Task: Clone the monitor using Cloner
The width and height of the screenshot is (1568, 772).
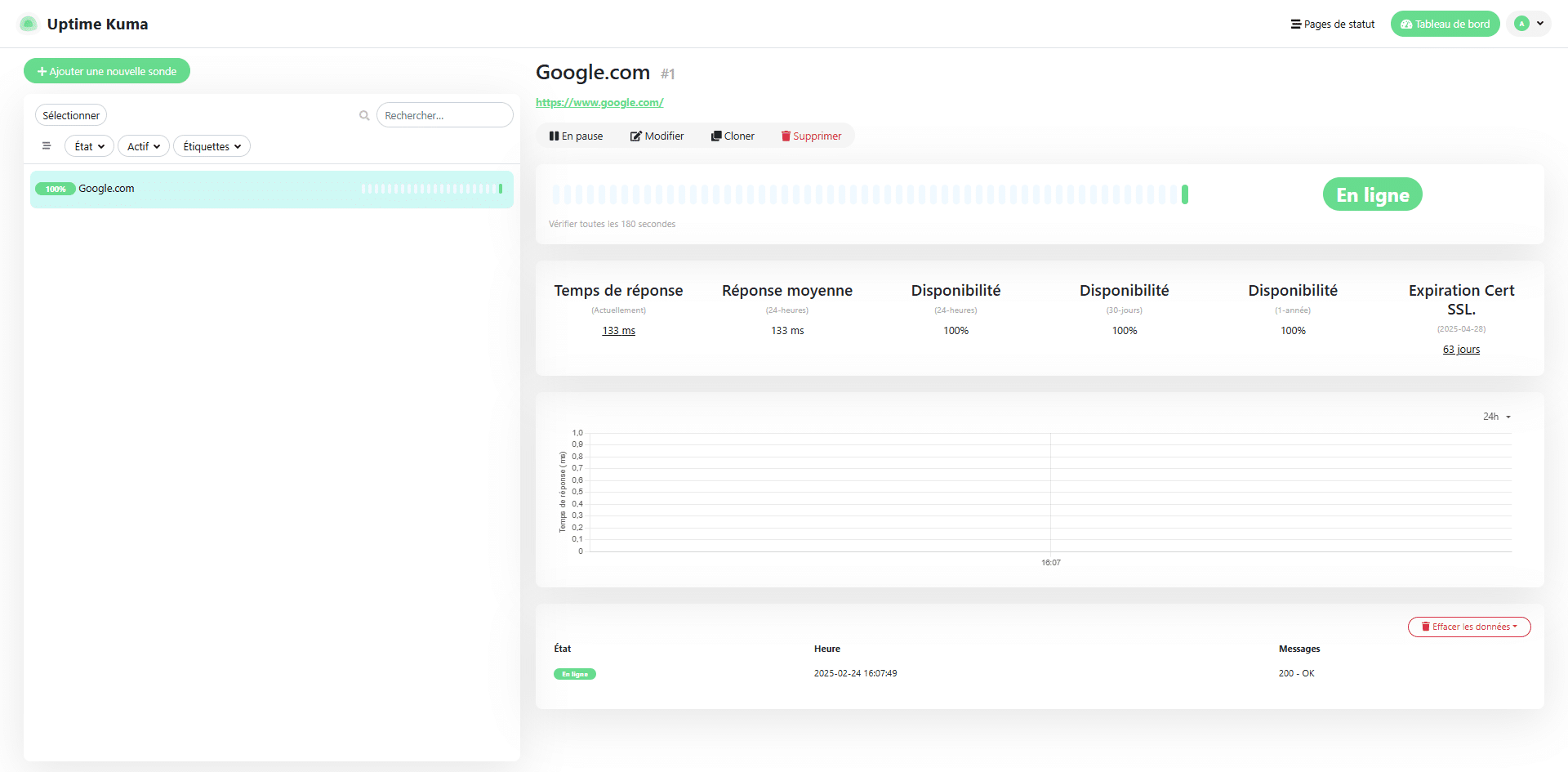Action: pyautogui.click(x=733, y=136)
